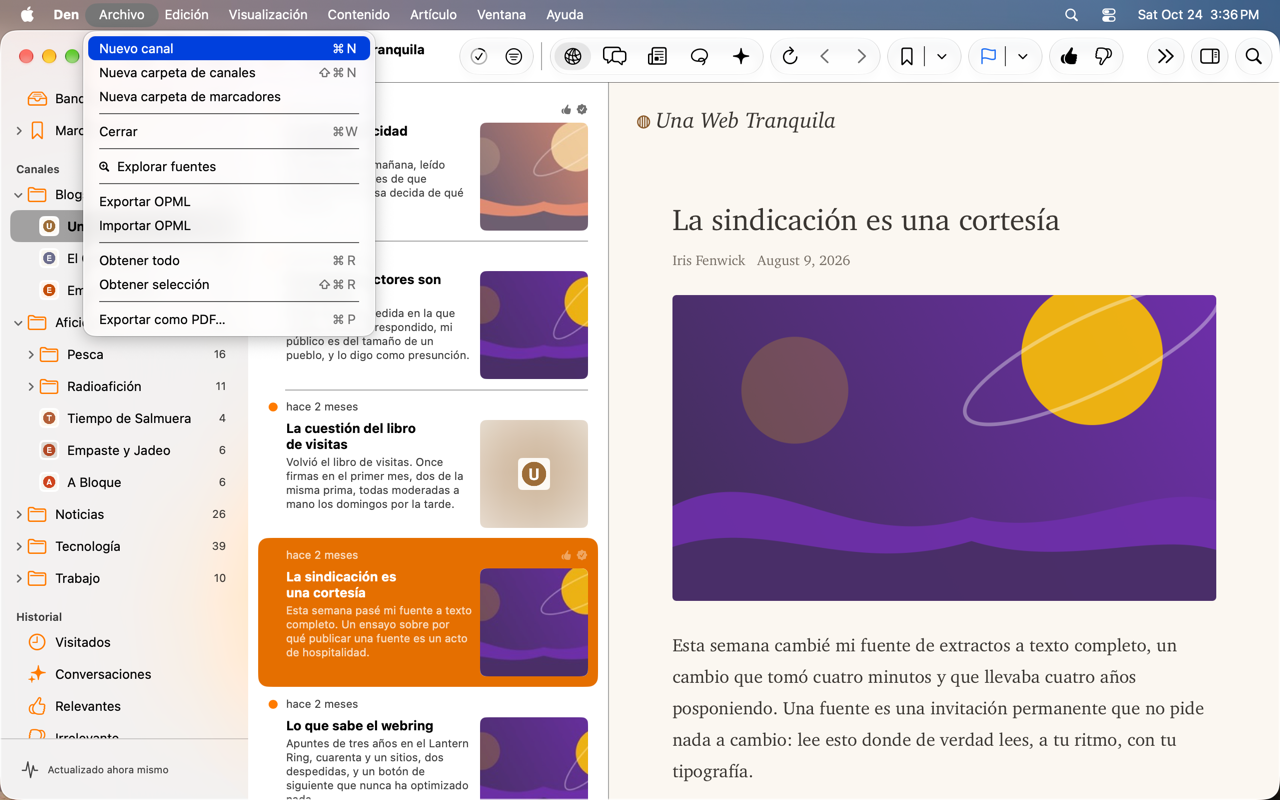The image size is (1280, 800).
Task: Refresh using the circular arrow icon
Action: pyautogui.click(x=790, y=57)
